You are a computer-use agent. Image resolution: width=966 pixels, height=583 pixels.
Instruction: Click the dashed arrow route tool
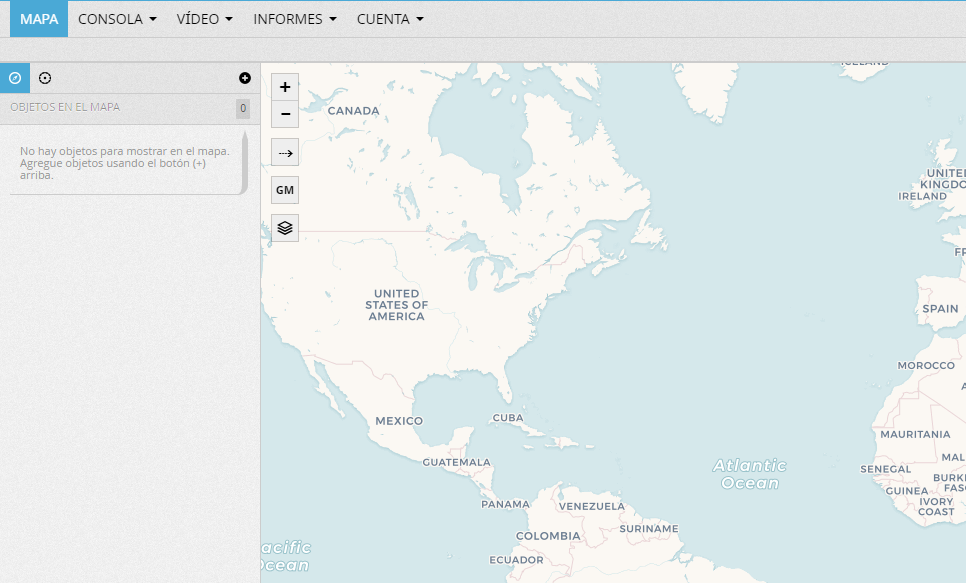tap(285, 152)
